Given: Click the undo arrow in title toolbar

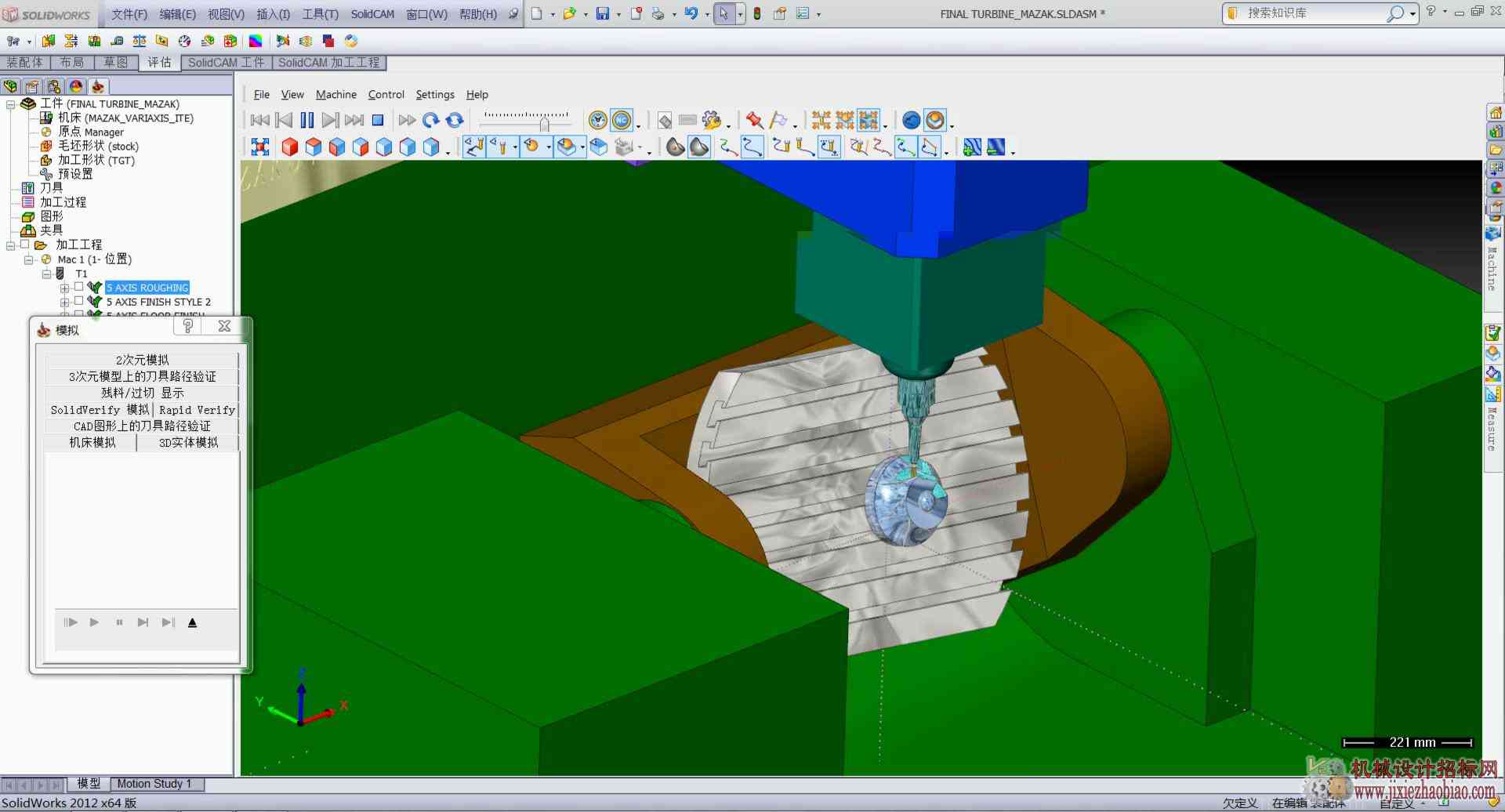Looking at the screenshot, I should point(691,13).
